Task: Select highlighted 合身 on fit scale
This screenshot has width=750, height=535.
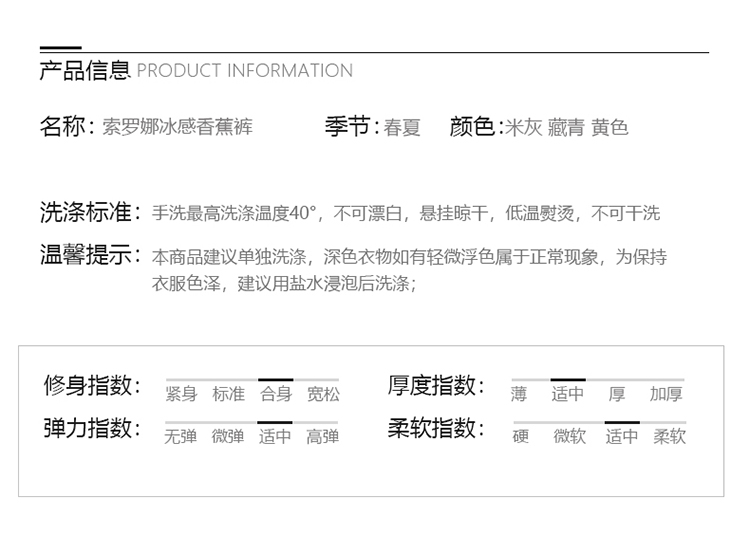Action: pyautogui.click(x=276, y=394)
